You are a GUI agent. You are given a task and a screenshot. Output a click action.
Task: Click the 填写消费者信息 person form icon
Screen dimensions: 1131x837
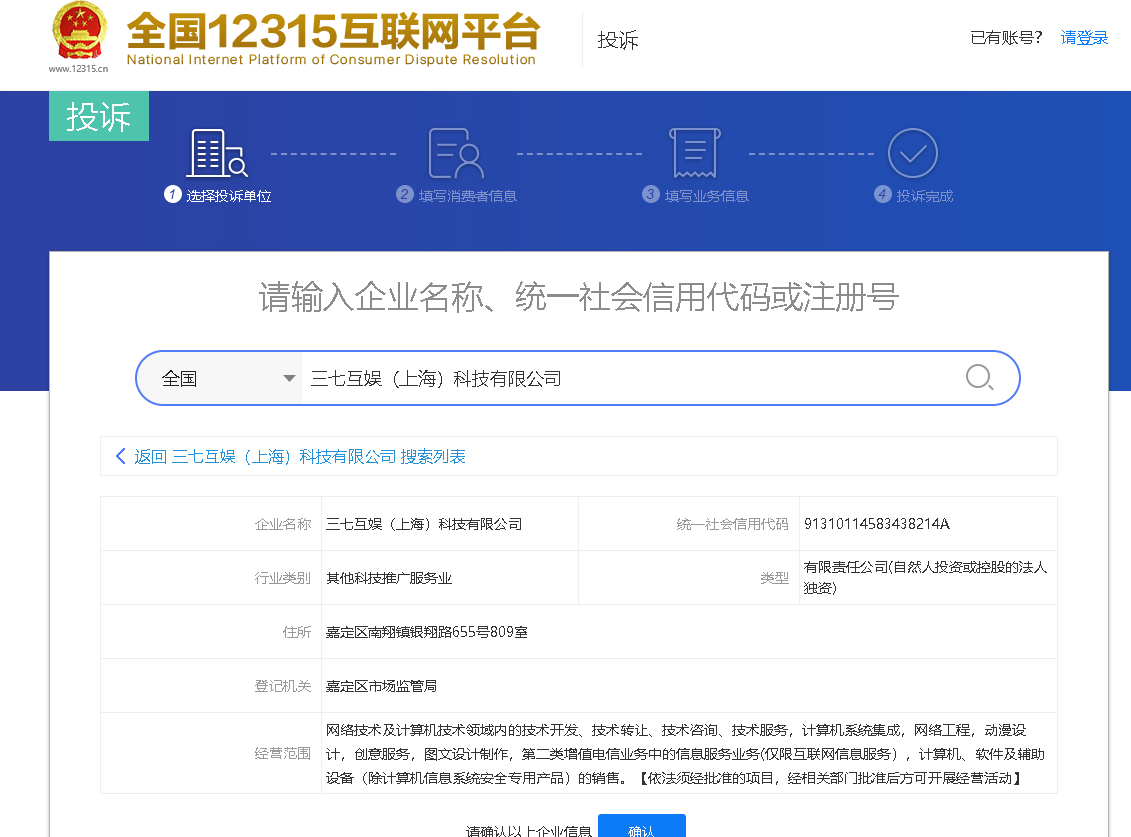[456, 153]
